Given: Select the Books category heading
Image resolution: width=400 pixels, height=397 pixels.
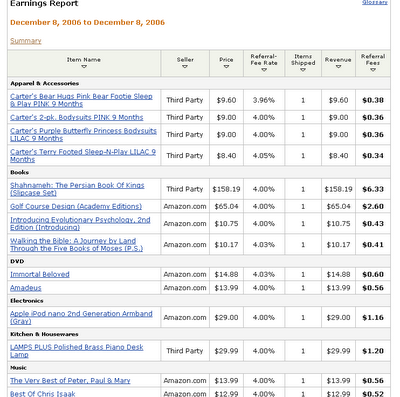Looking at the screenshot, I should pyautogui.click(x=19, y=172).
